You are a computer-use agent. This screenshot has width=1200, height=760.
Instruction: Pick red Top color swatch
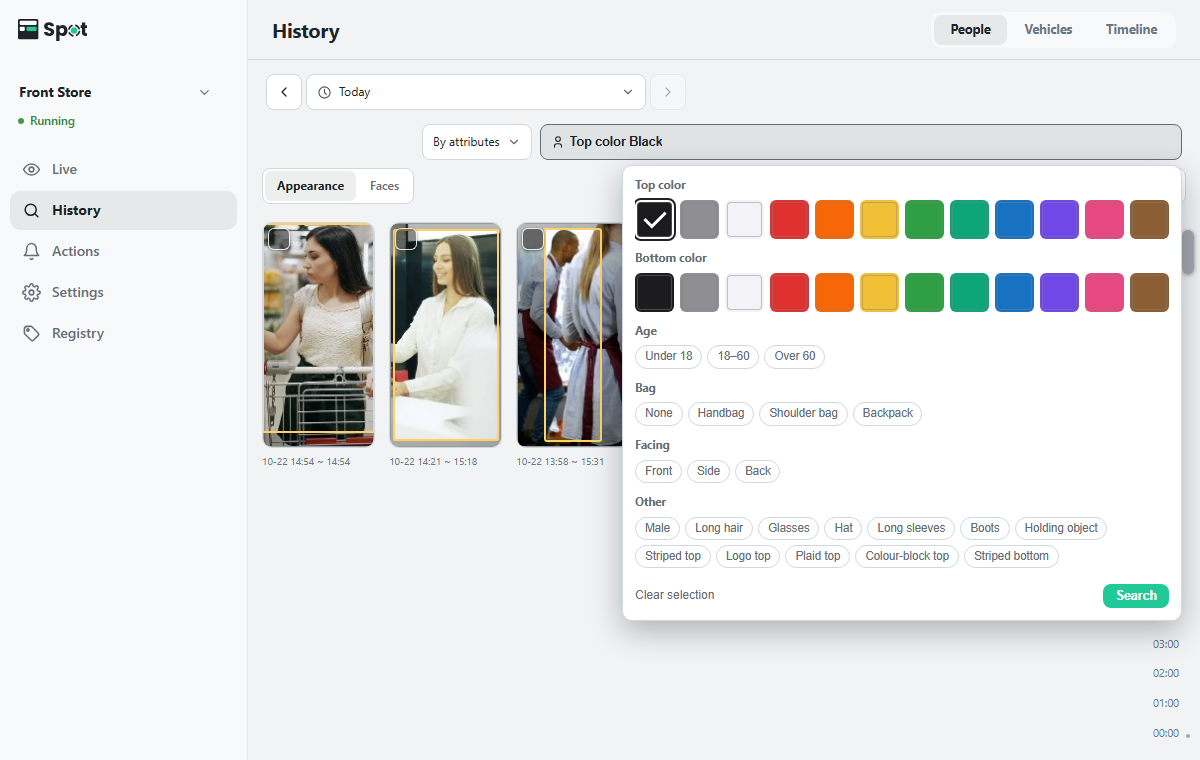click(789, 219)
